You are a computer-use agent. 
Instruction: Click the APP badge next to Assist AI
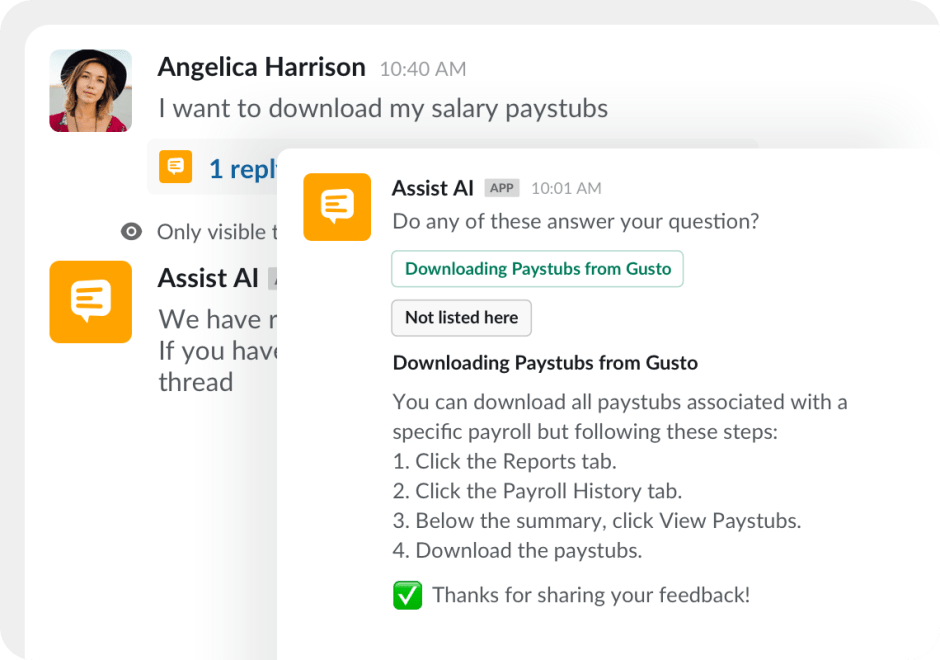(x=501, y=188)
